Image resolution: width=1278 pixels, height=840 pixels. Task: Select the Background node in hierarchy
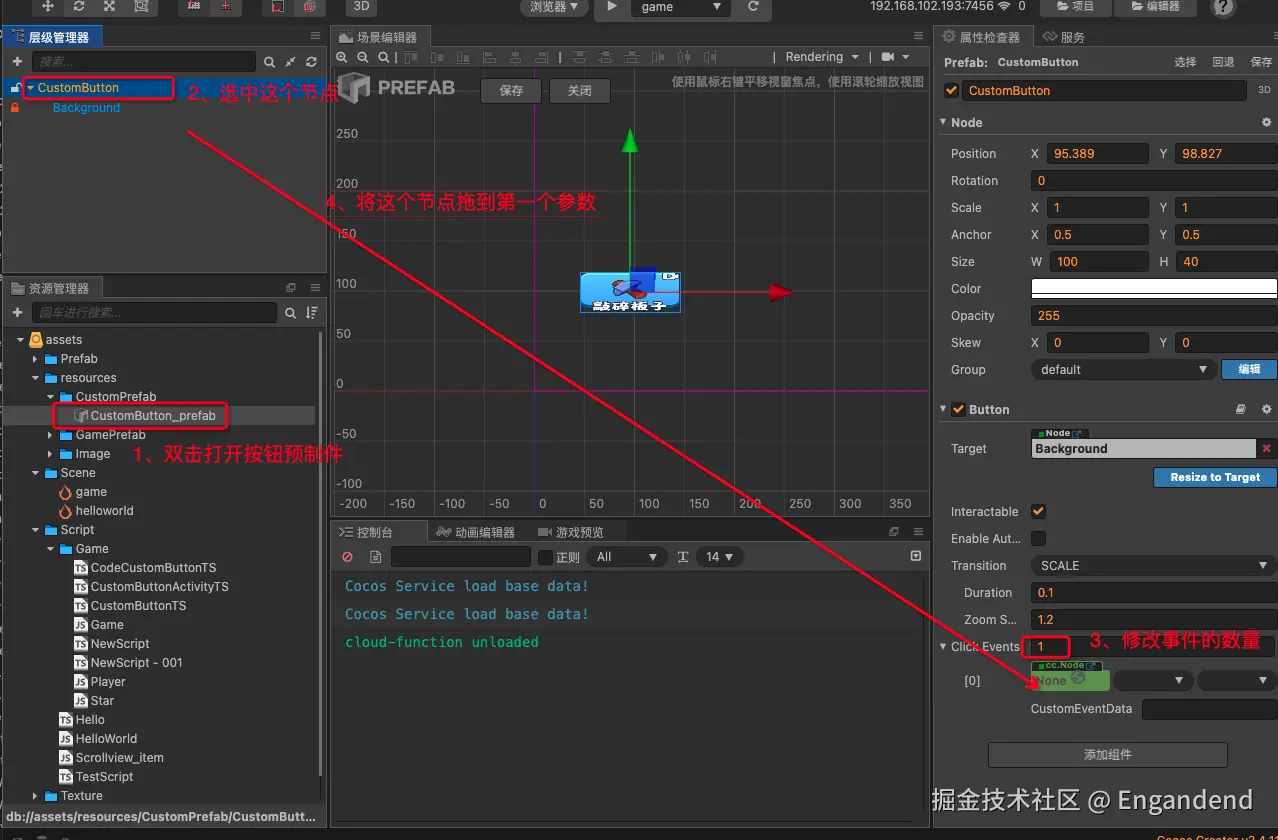coord(86,107)
